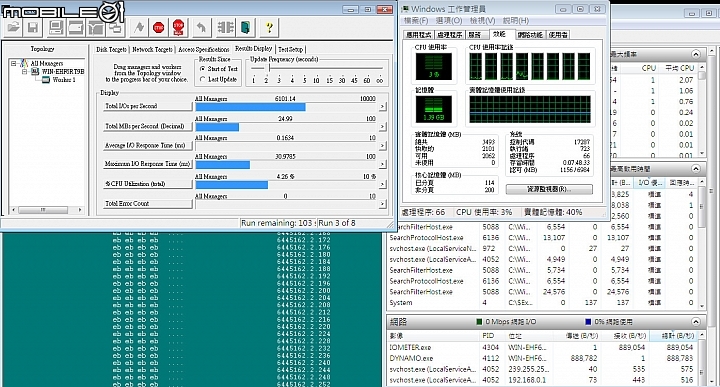Click the Start New Manager computer icon
Viewport: 720px width, 387px height.
coord(56,28)
